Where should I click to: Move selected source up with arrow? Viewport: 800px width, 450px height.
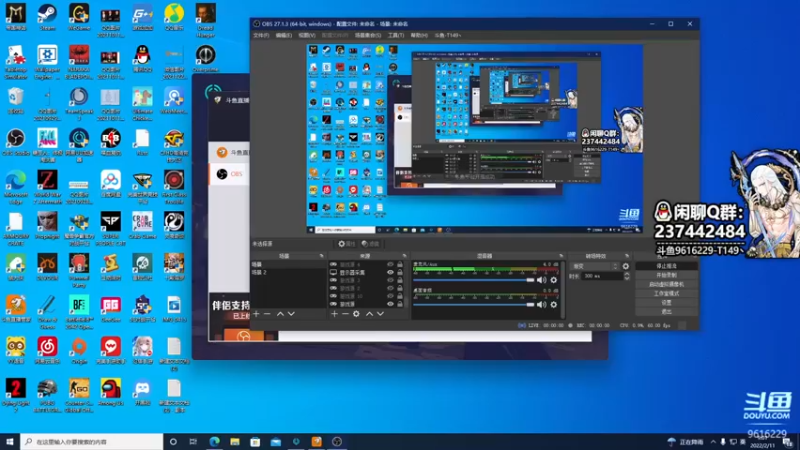369,314
